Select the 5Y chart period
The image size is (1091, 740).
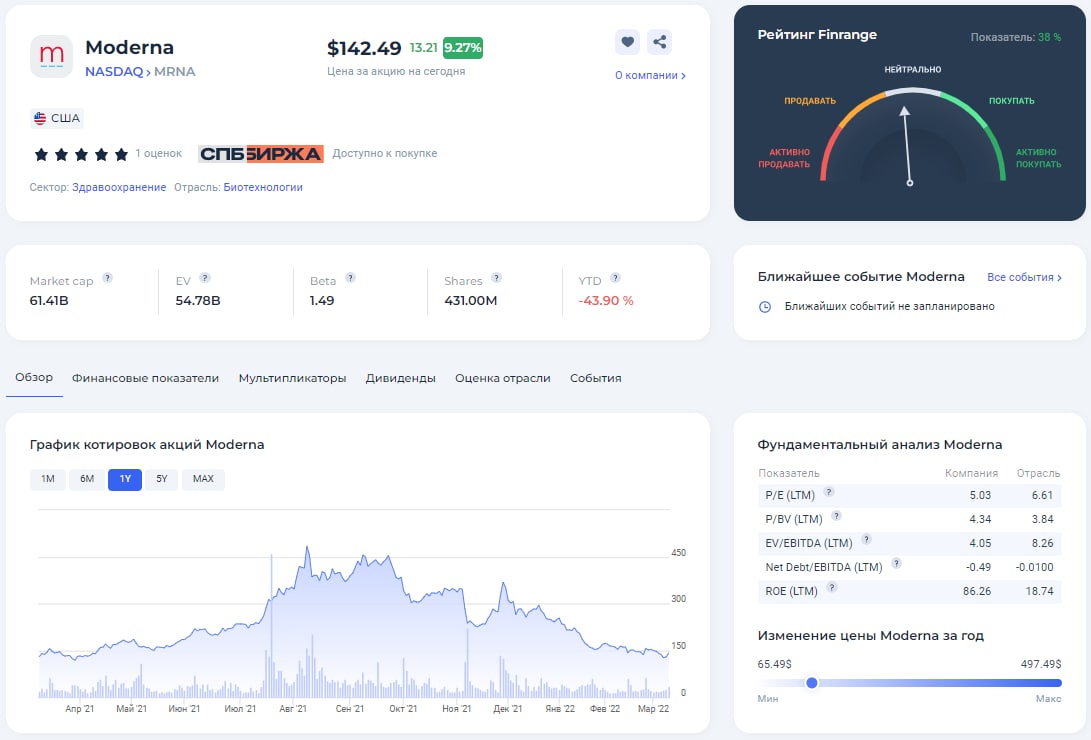[161, 479]
